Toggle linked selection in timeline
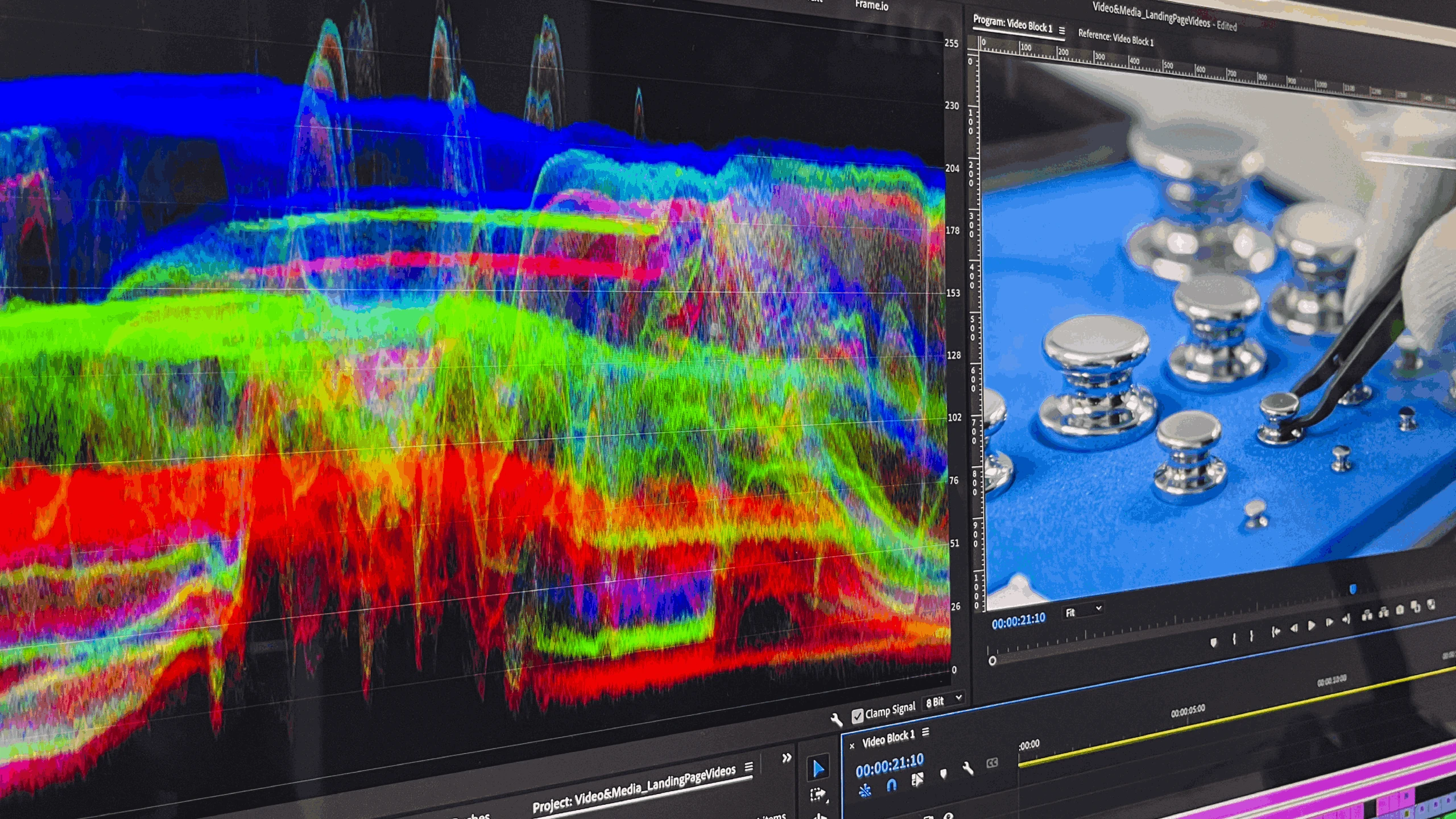The width and height of the screenshot is (1456, 819). pyautogui.click(x=917, y=780)
